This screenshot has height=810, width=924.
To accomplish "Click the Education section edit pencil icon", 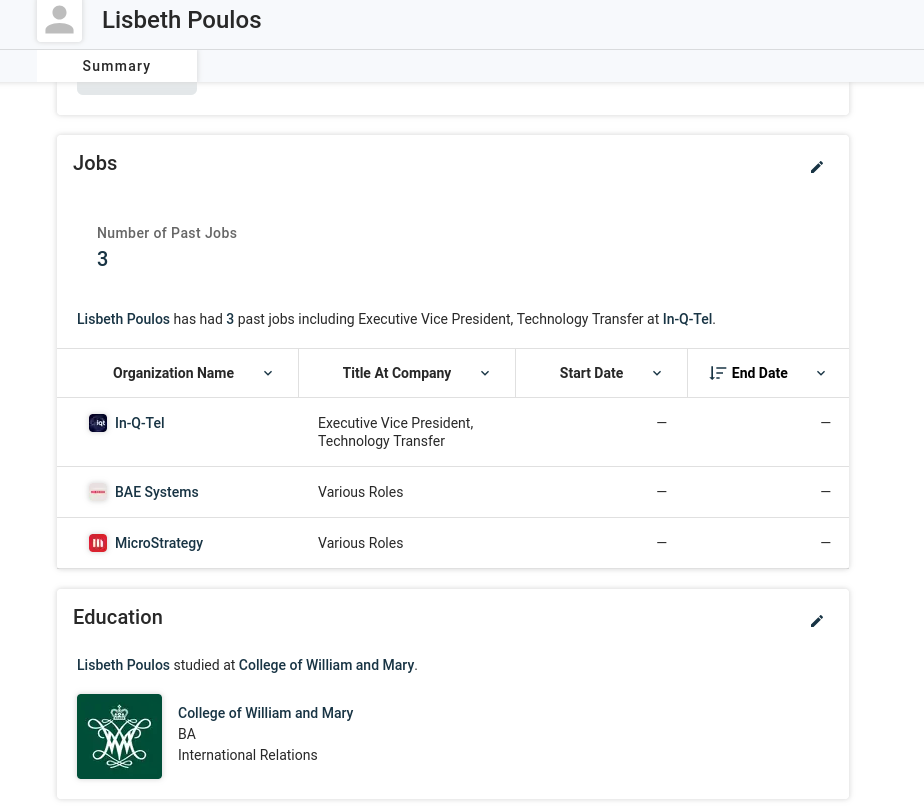I will [817, 621].
